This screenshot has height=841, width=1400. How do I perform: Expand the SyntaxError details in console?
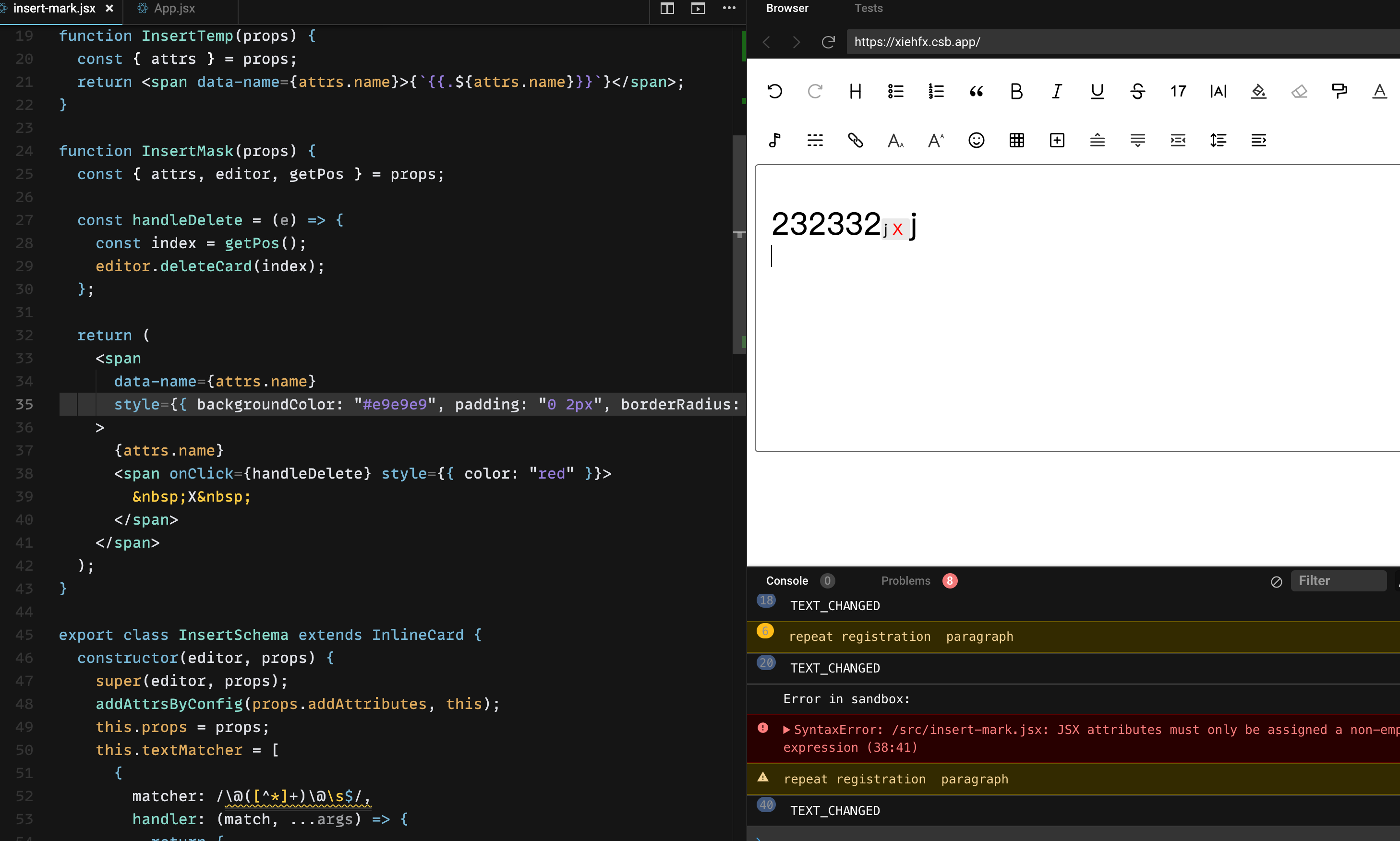[785, 729]
